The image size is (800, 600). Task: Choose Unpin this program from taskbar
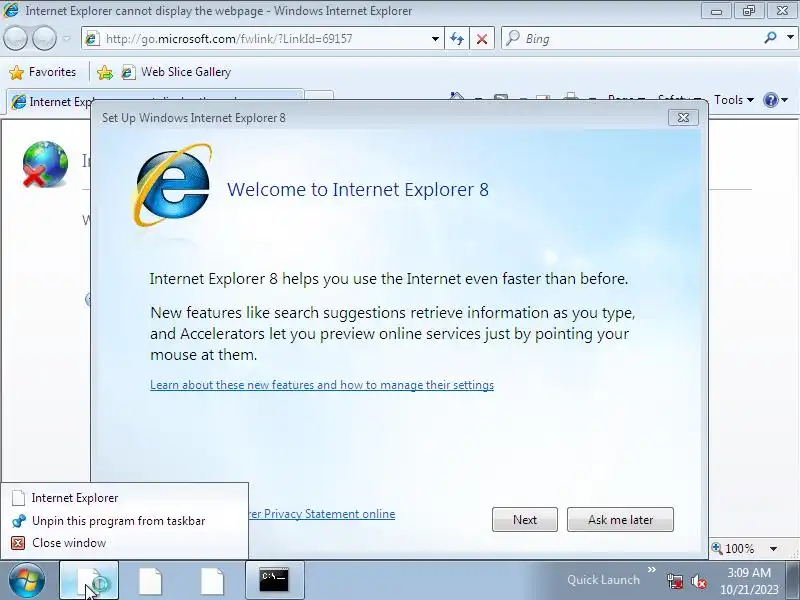click(x=124, y=520)
